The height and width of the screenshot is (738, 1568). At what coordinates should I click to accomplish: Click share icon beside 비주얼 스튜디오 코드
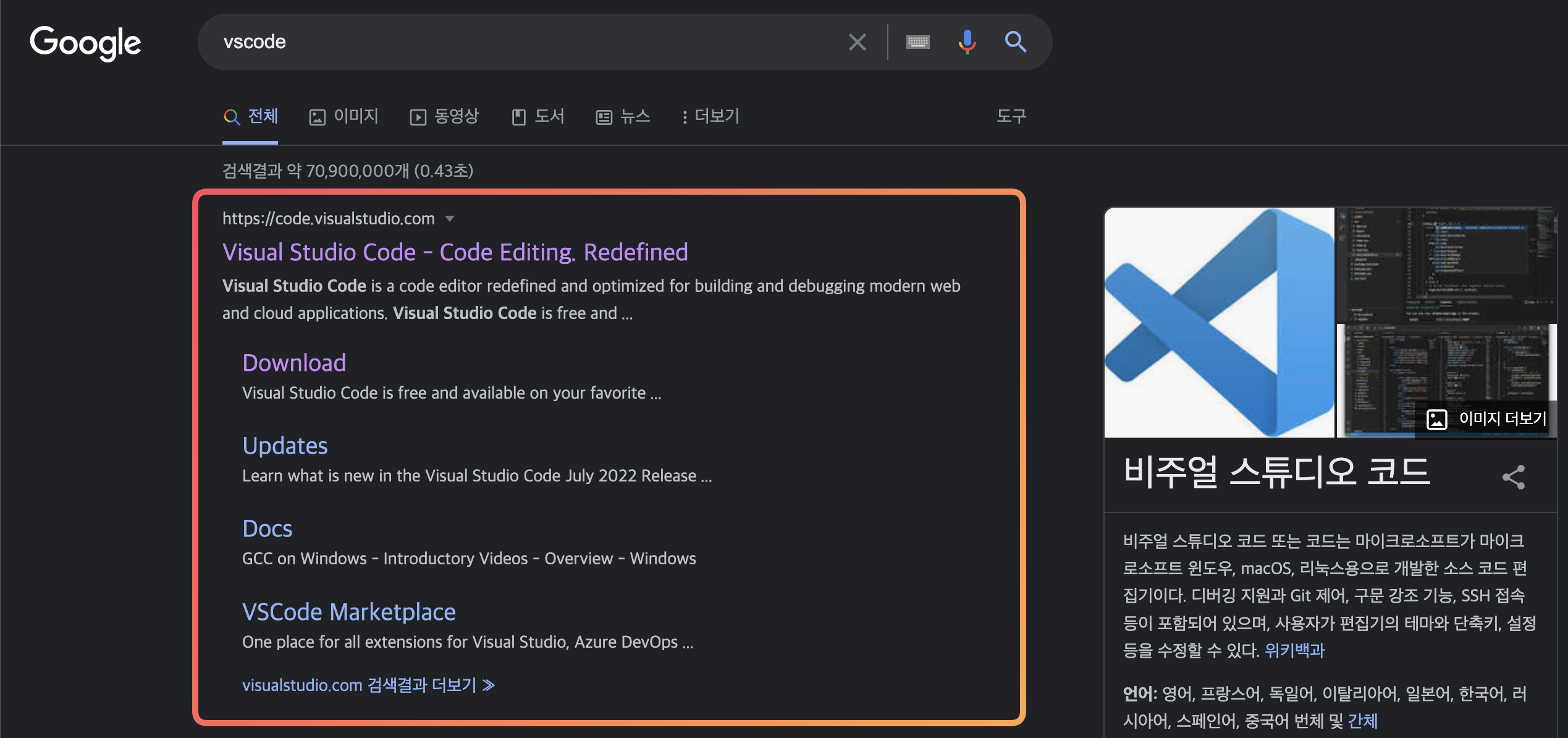(x=1513, y=477)
